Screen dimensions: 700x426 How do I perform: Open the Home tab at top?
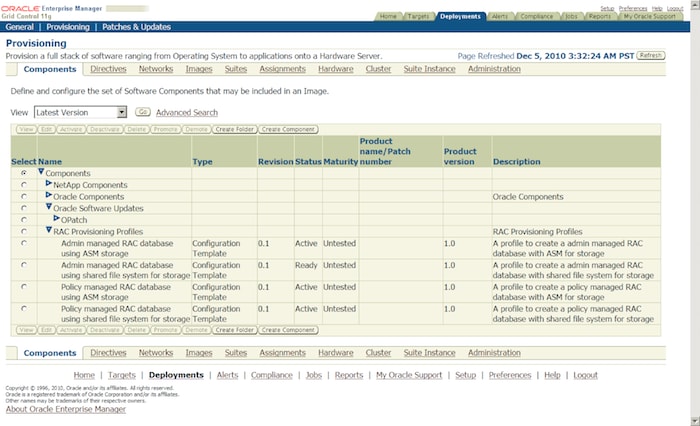388,16
